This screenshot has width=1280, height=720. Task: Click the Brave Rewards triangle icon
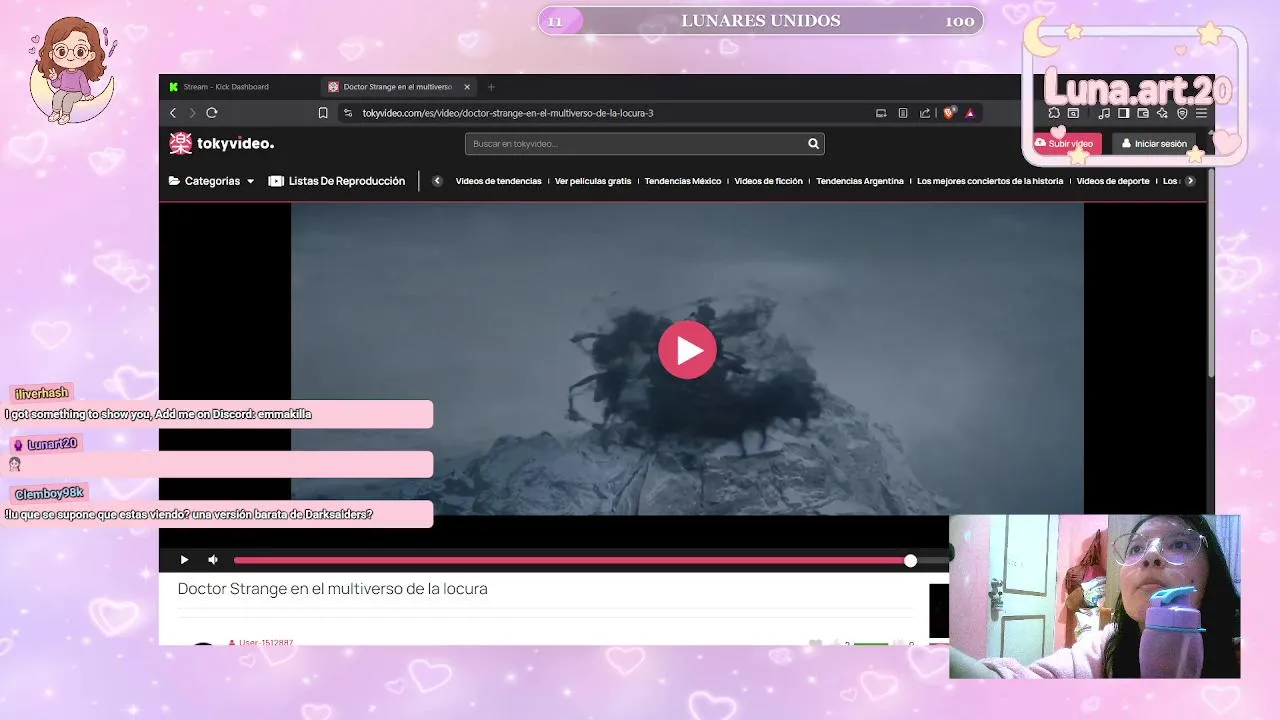pos(970,113)
